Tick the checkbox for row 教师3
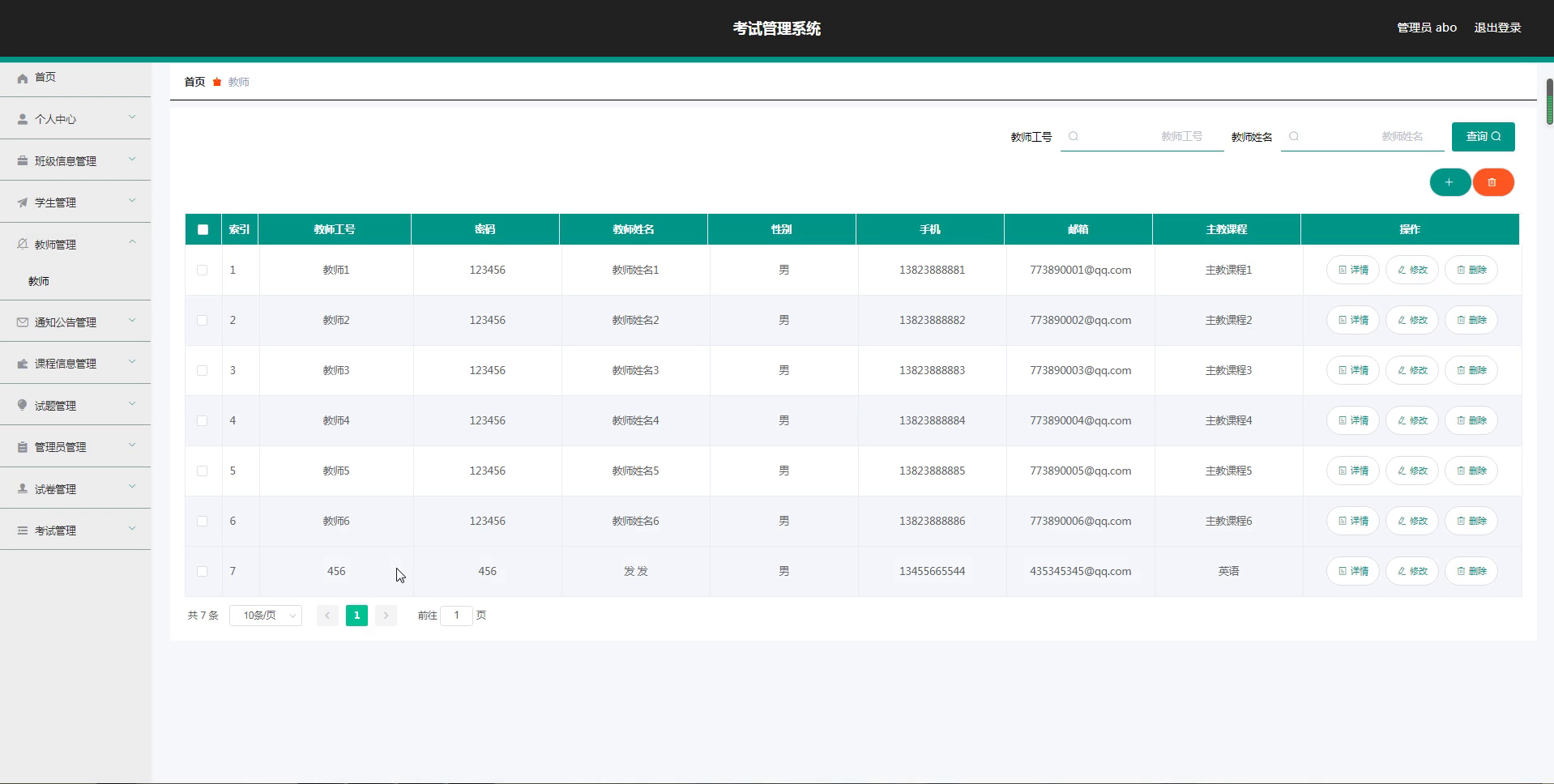The width and height of the screenshot is (1554, 784). (203, 370)
